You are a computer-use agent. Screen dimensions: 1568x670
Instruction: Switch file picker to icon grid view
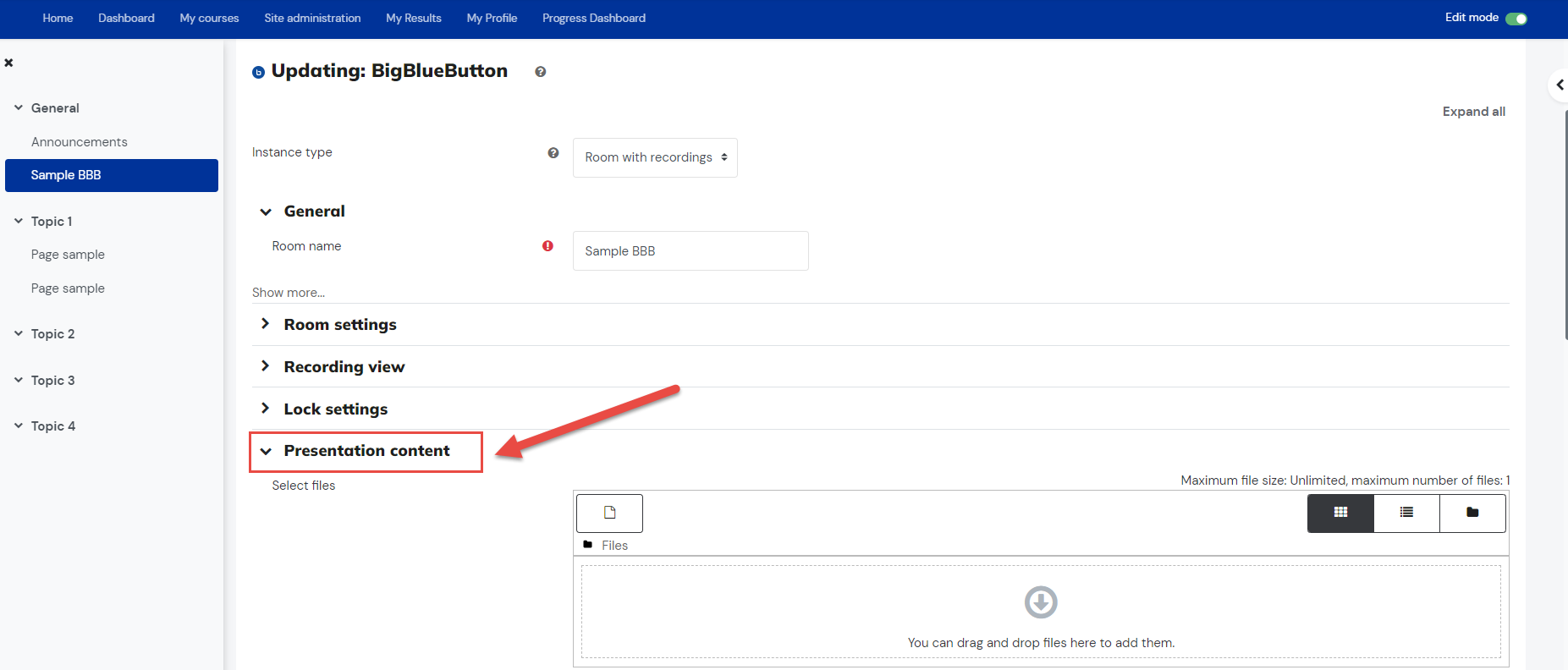1340,513
